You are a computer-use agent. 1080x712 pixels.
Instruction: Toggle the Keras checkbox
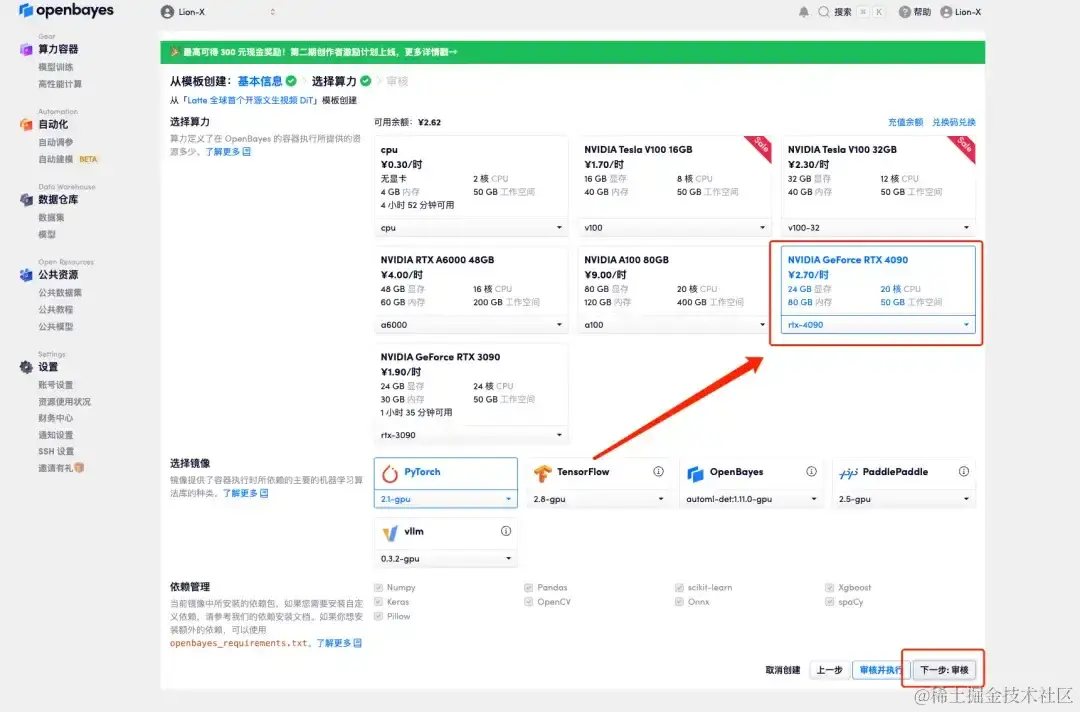tap(378, 602)
